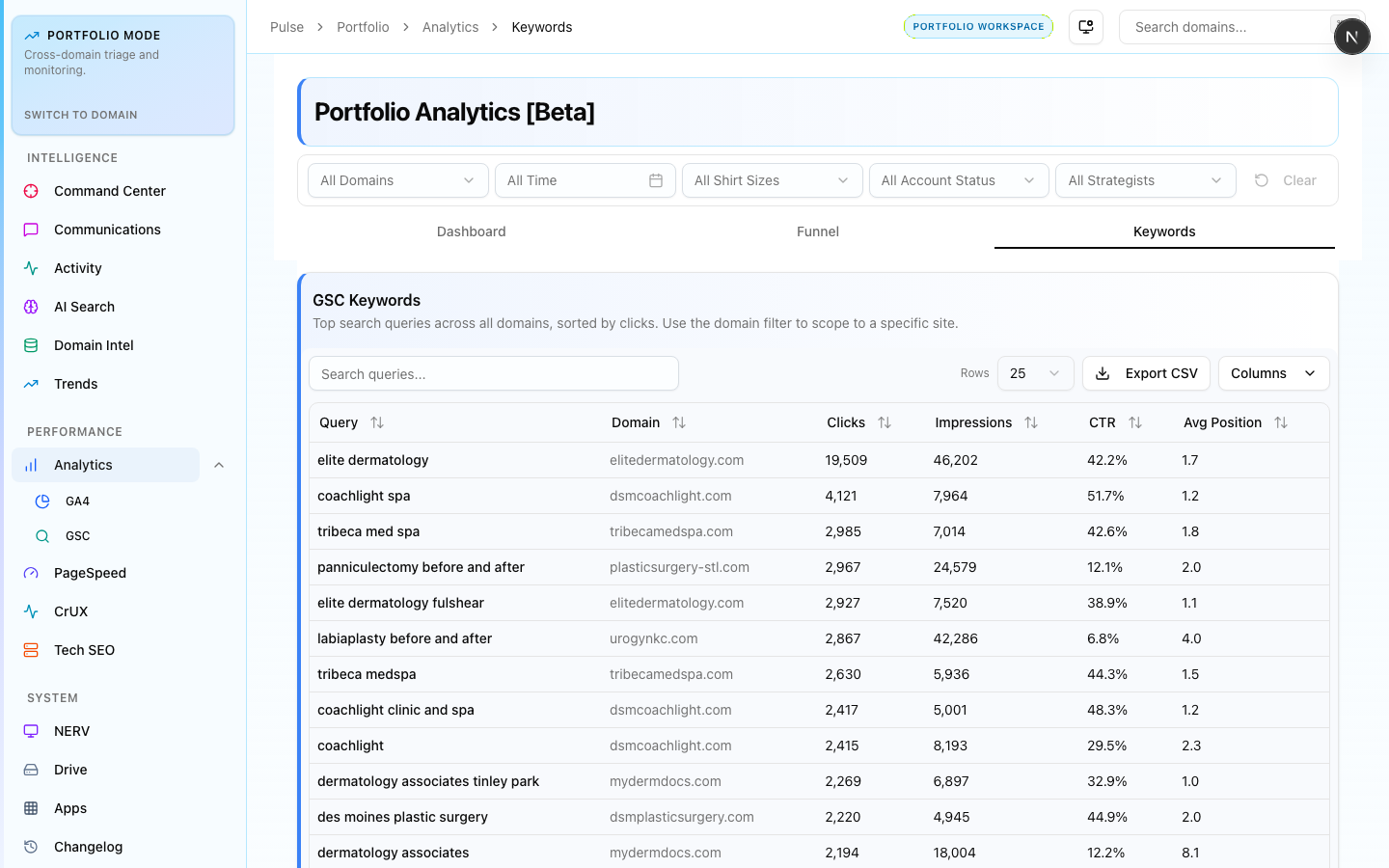This screenshot has height=868, width=1389.
Task: Click the Search queries input field
Action: 493,374
